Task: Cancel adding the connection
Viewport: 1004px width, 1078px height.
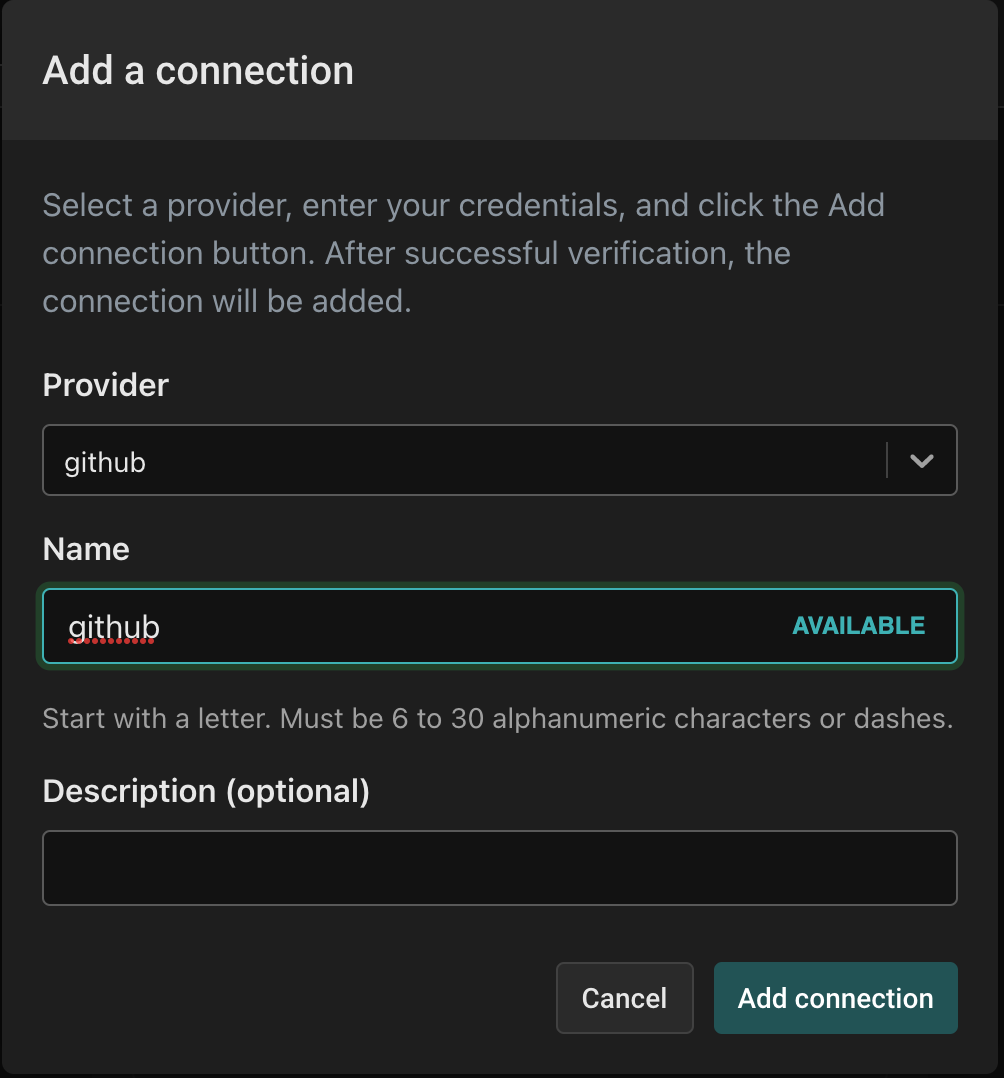Action: [624, 998]
